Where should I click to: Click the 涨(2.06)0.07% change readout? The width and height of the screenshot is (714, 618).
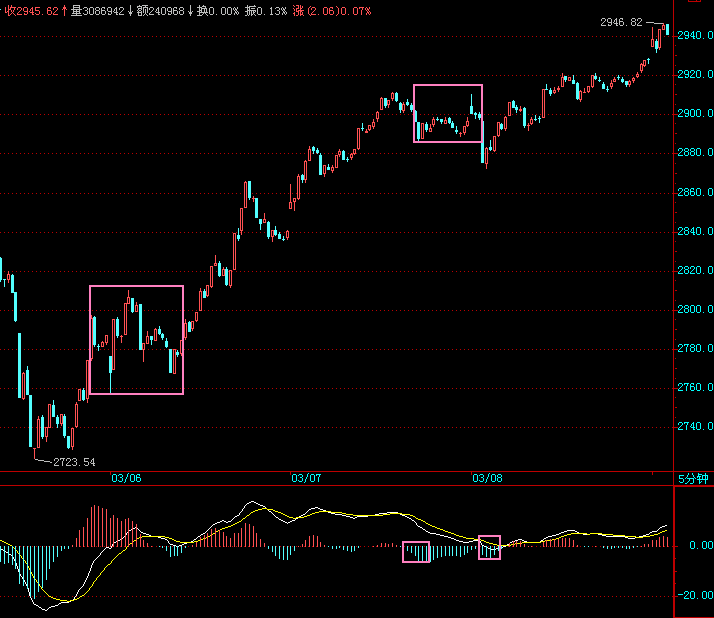pos(331,9)
